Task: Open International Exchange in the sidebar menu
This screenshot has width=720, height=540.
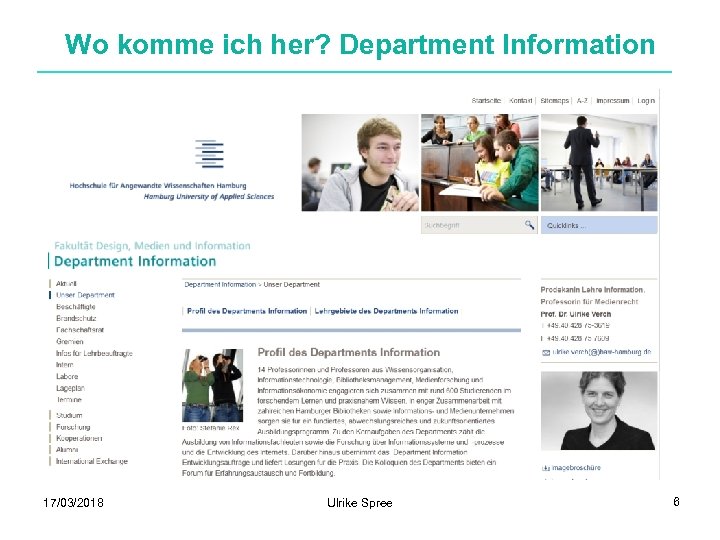Action: click(x=91, y=461)
